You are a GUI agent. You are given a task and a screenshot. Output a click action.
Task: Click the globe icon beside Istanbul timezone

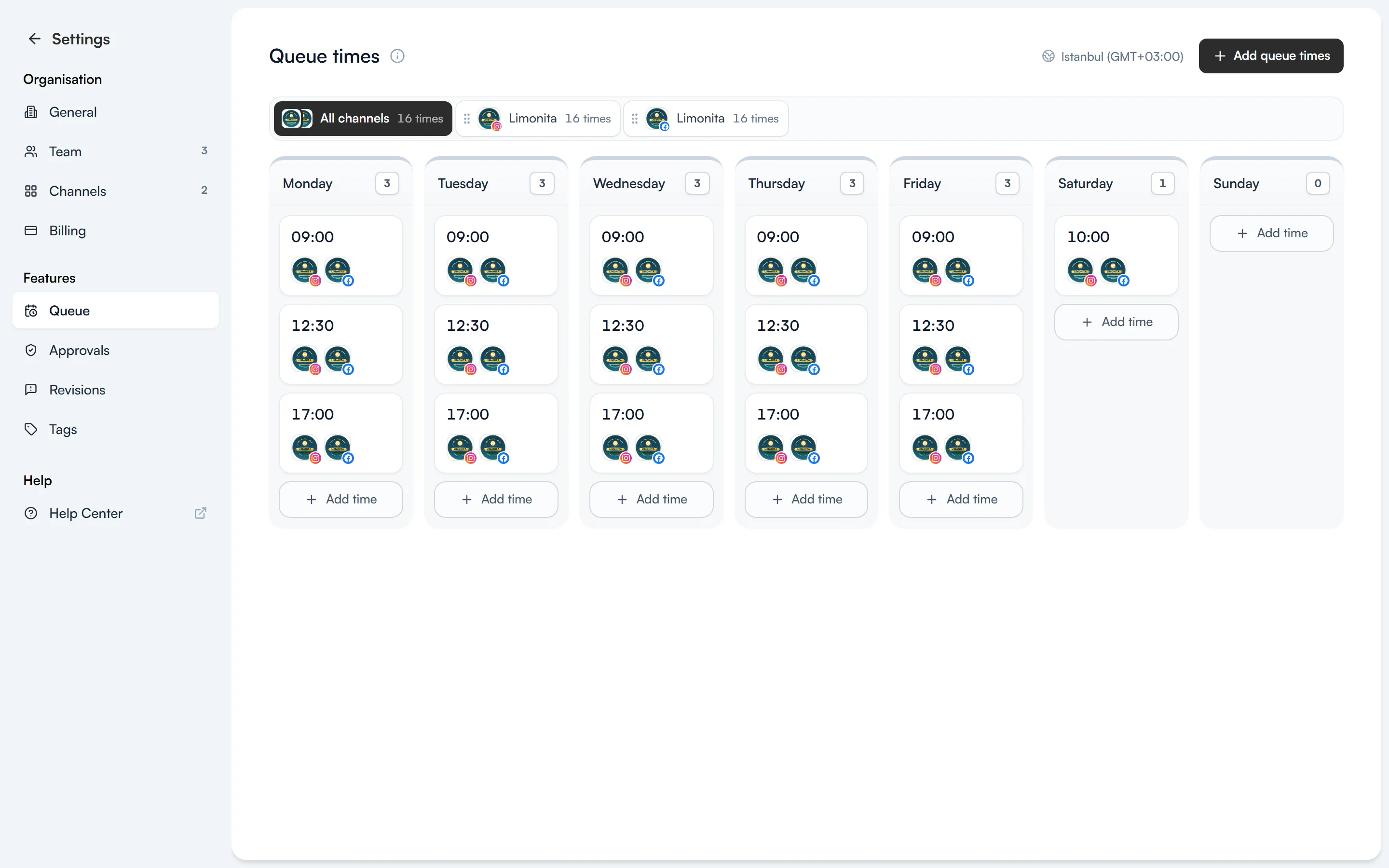(x=1049, y=56)
